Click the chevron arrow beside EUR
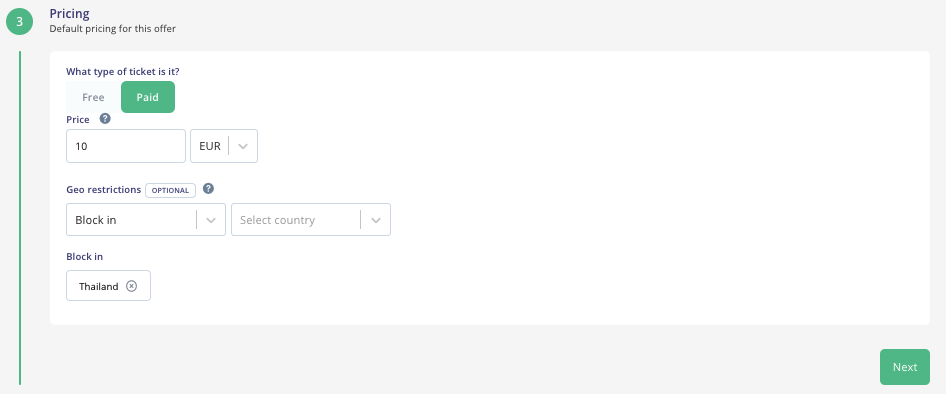 (x=243, y=146)
